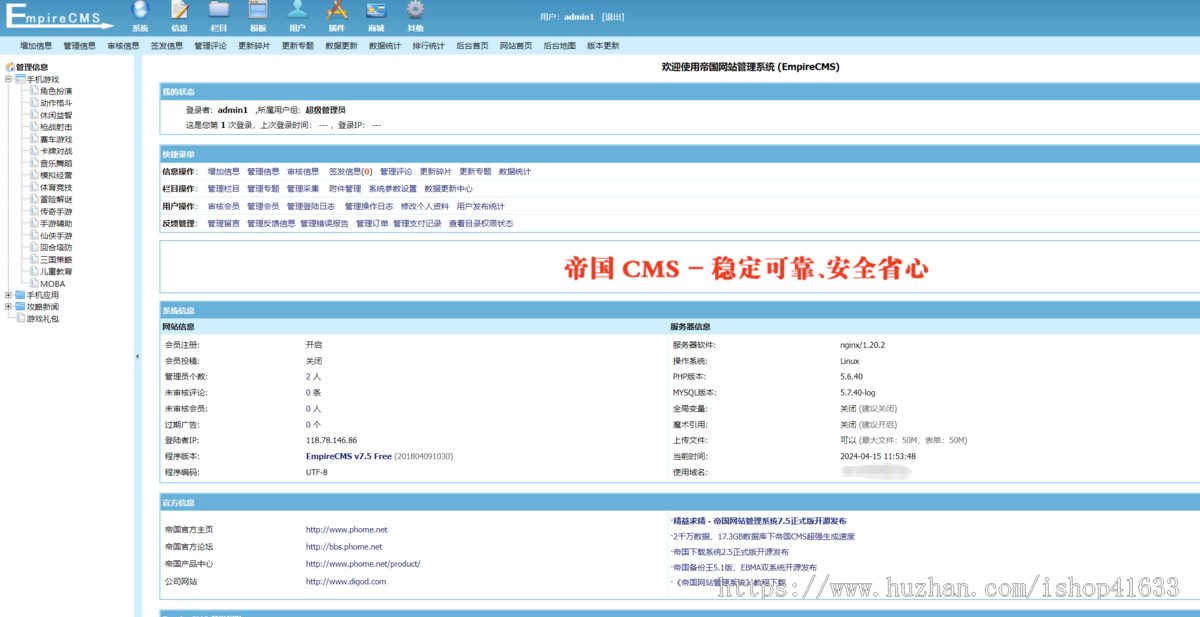The width and height of the screenshot is (1200, 617).
Task: Open the 用户 person icon in header
Action: [x=297, y=11]
